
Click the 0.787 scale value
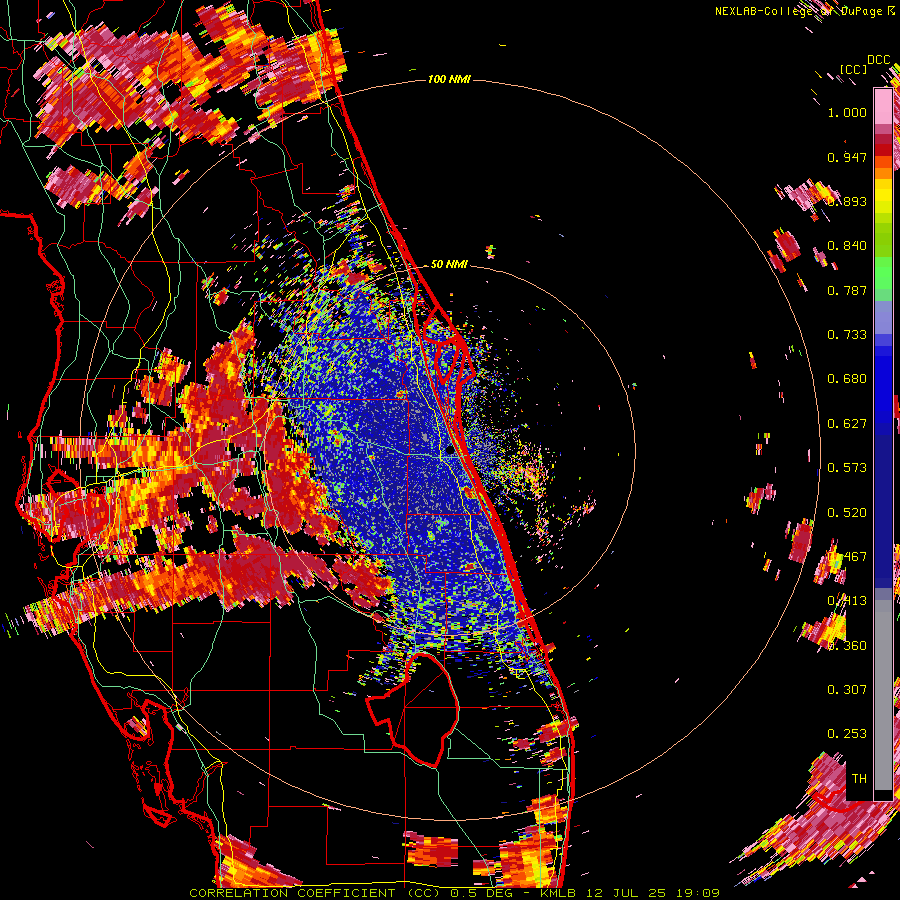coord(847,290)
